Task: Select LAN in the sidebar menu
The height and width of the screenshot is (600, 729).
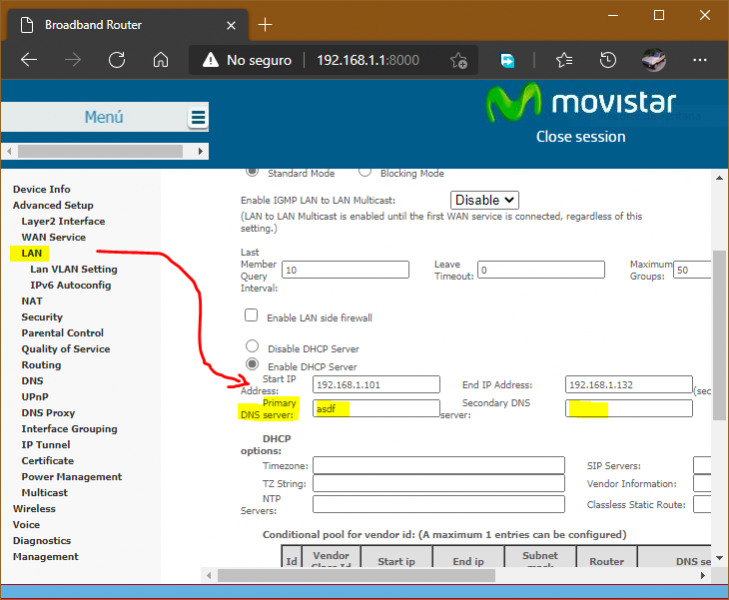Action: (31, 253)
